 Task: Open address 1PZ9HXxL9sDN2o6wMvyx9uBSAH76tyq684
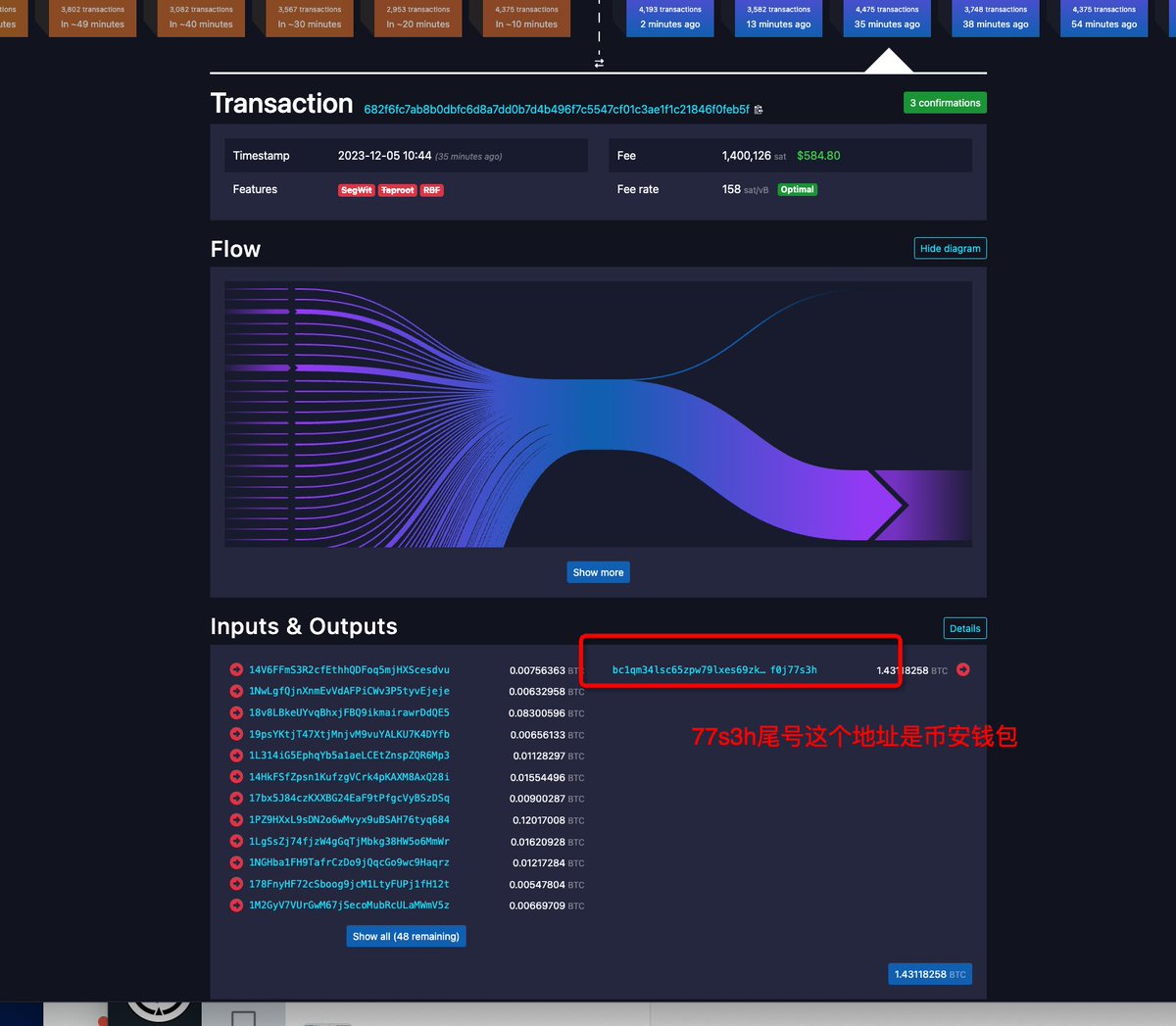point(349,820)
